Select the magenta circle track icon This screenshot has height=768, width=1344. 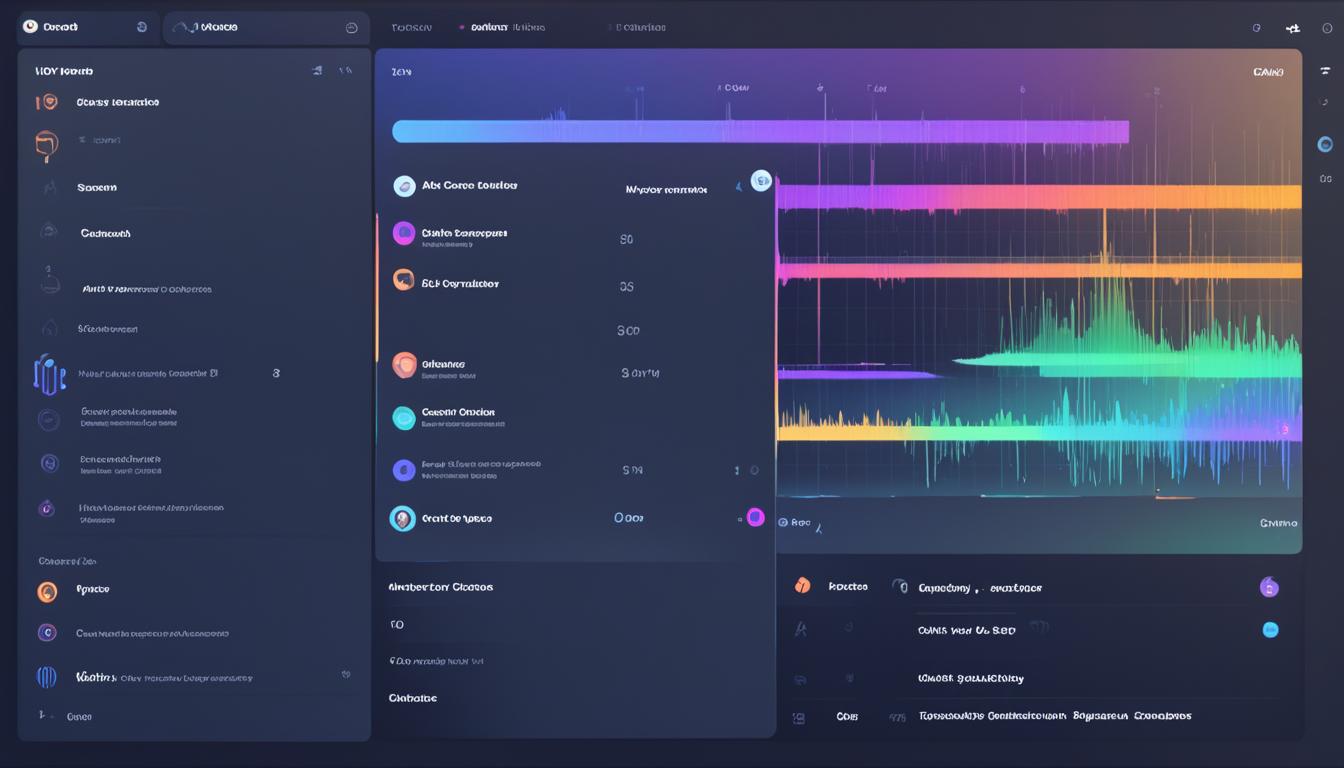pos(404,234)
